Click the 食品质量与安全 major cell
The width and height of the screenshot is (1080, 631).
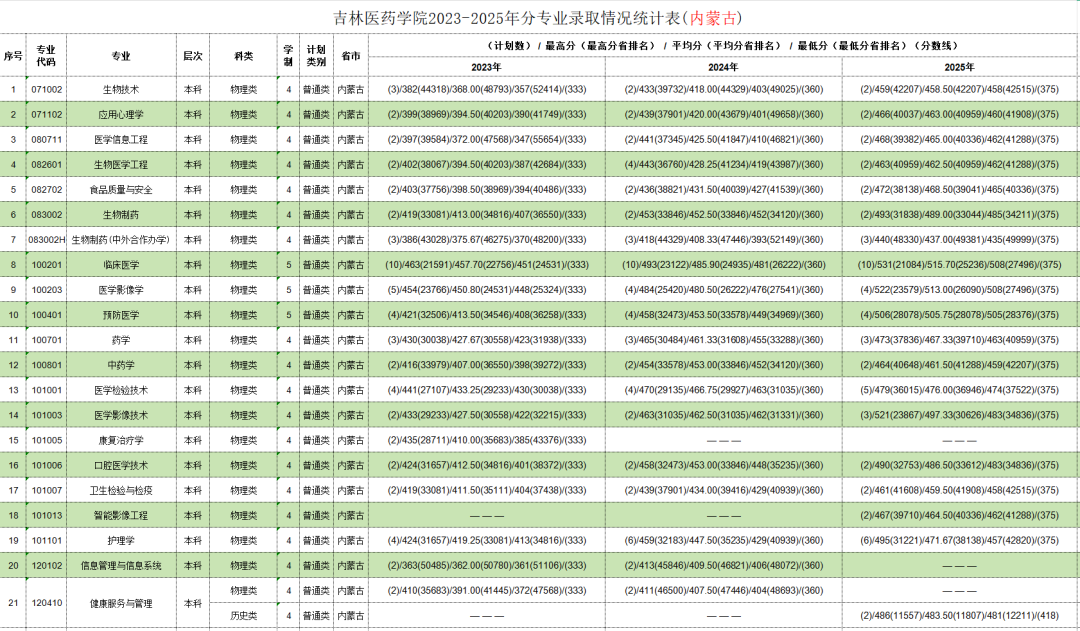point(121,189)
